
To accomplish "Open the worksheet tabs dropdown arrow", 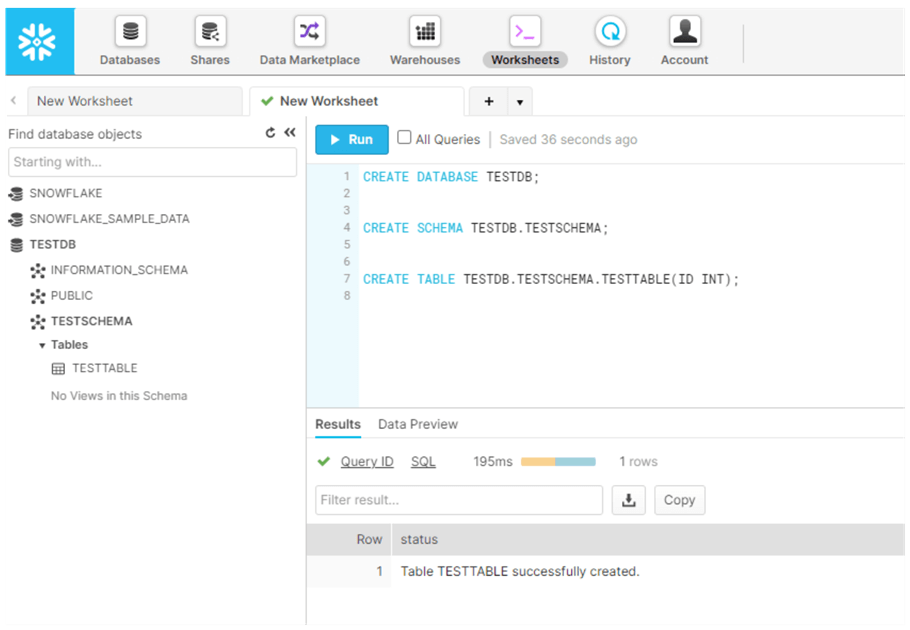I will pos(520,102).
